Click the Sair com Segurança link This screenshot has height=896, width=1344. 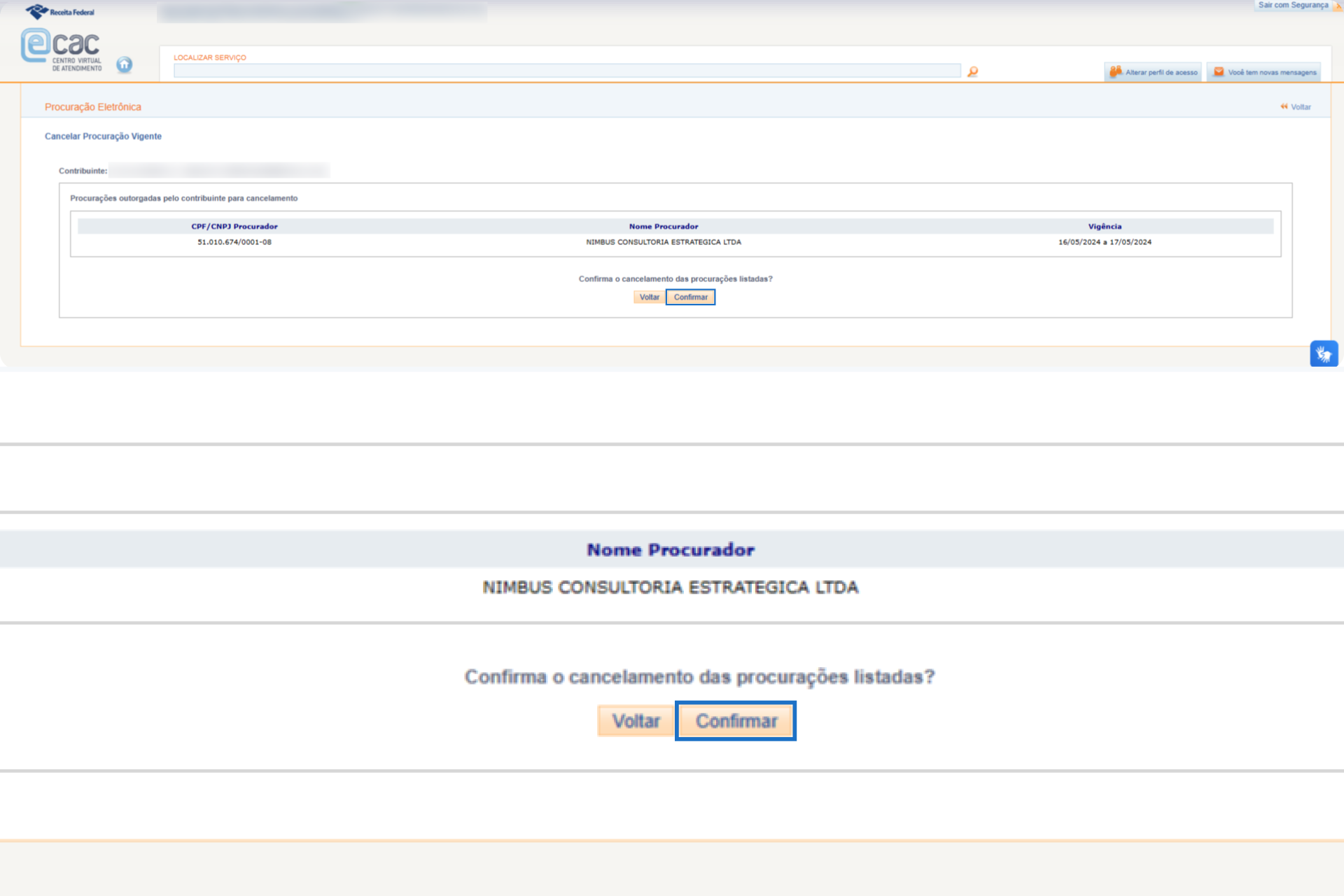point(1292,5)
